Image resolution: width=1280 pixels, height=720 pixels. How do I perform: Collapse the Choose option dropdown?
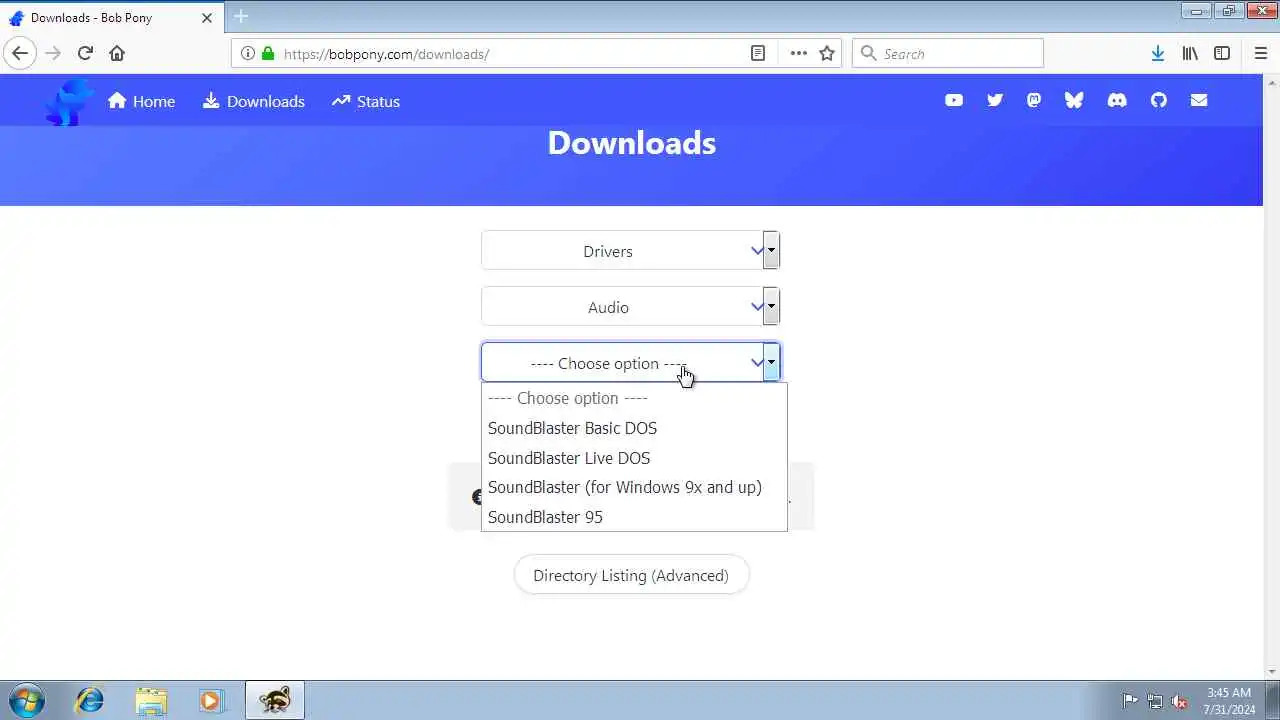630,363
